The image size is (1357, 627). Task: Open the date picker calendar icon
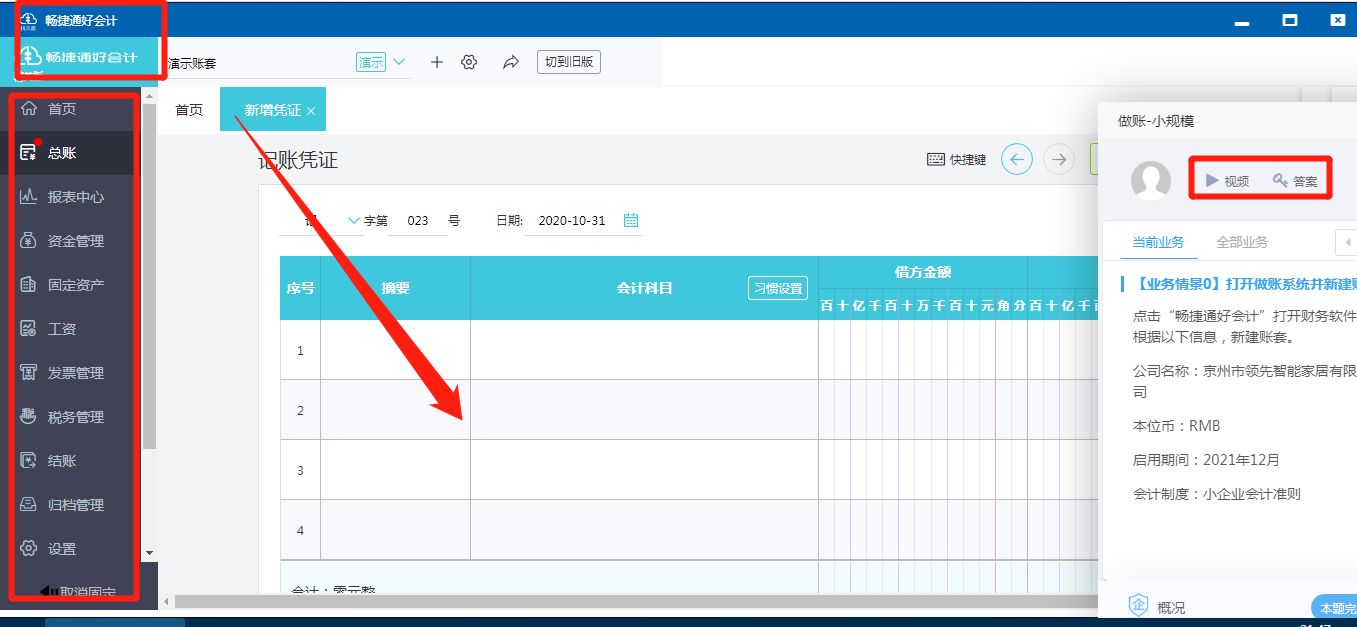631,220
